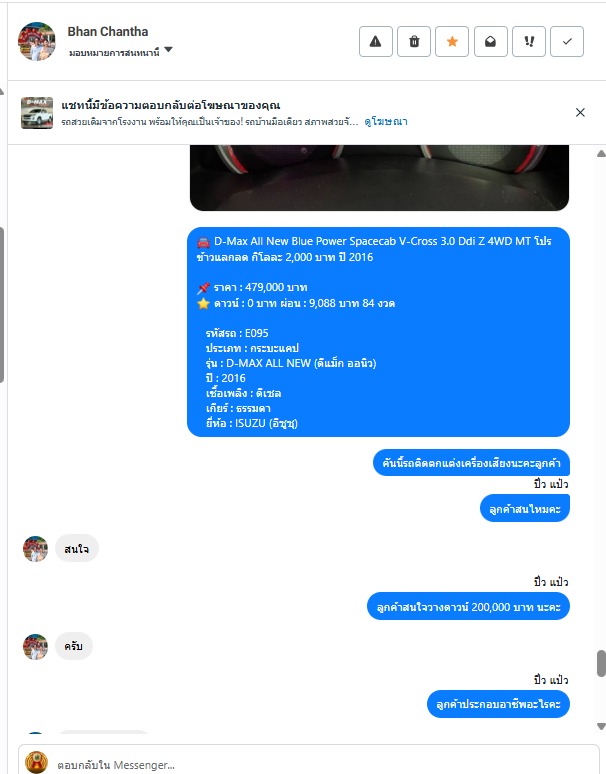The width and height of the screenshot is (606, 774).
Task: Open Bhan Chantha profile picture
Action: pos(37,41)
